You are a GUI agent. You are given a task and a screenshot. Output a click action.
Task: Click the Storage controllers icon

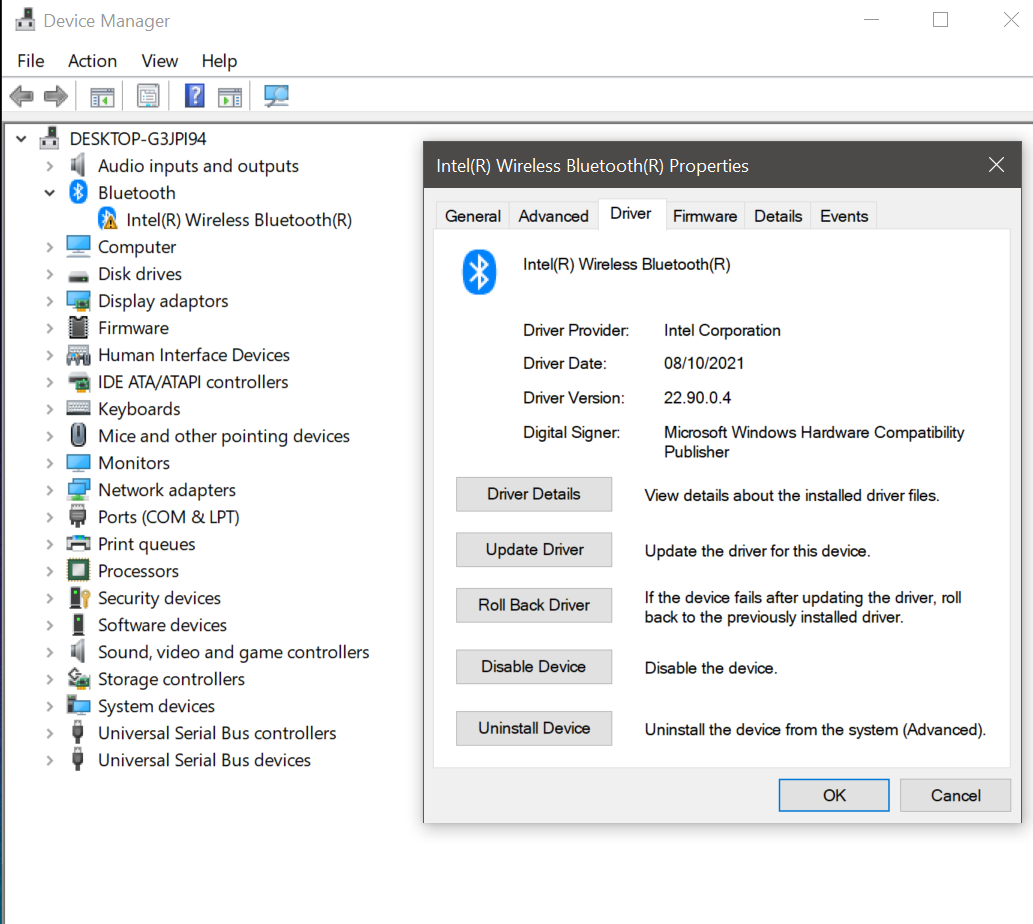coord(78,678)
